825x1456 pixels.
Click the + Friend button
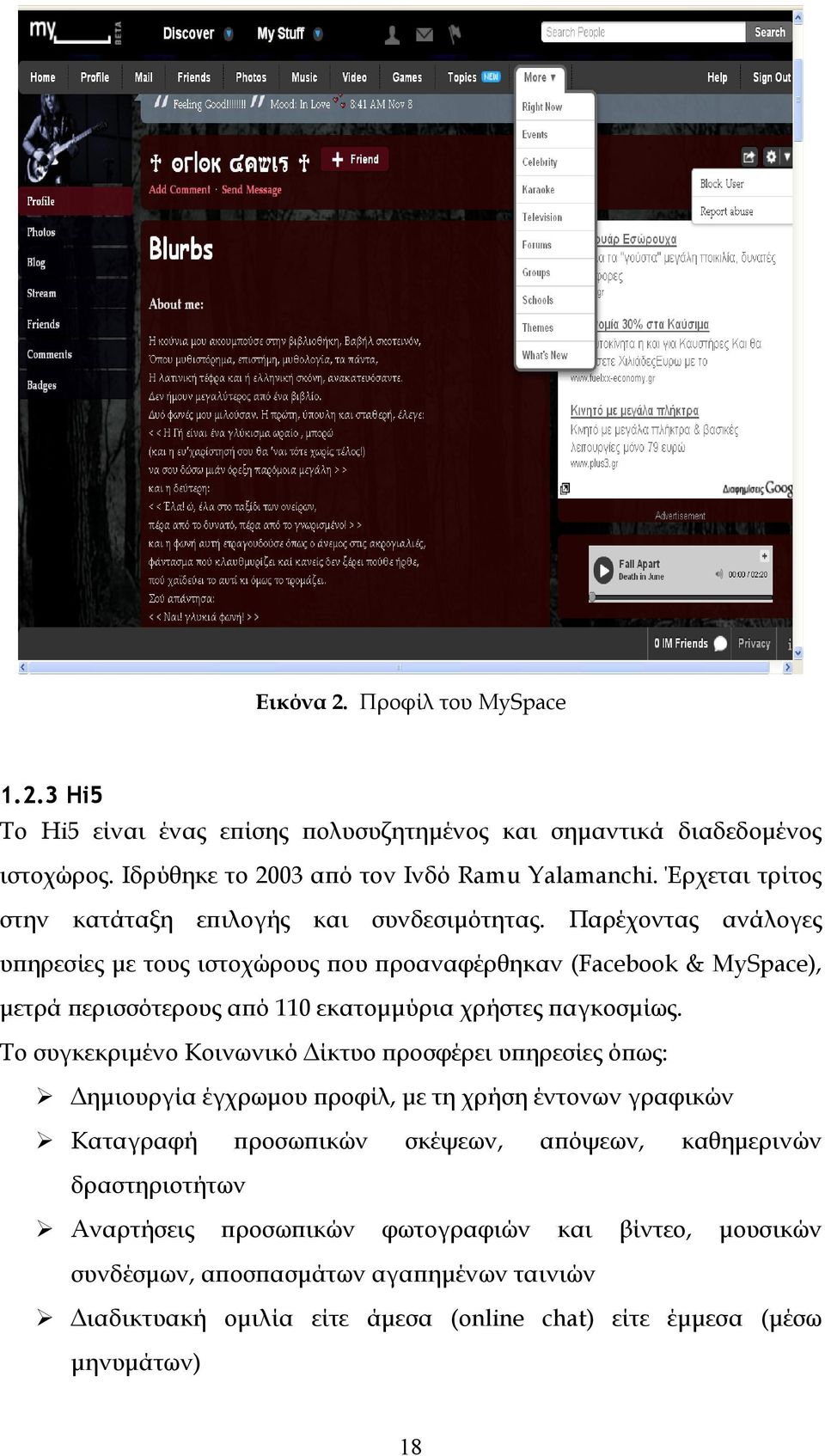pos(355,159)
